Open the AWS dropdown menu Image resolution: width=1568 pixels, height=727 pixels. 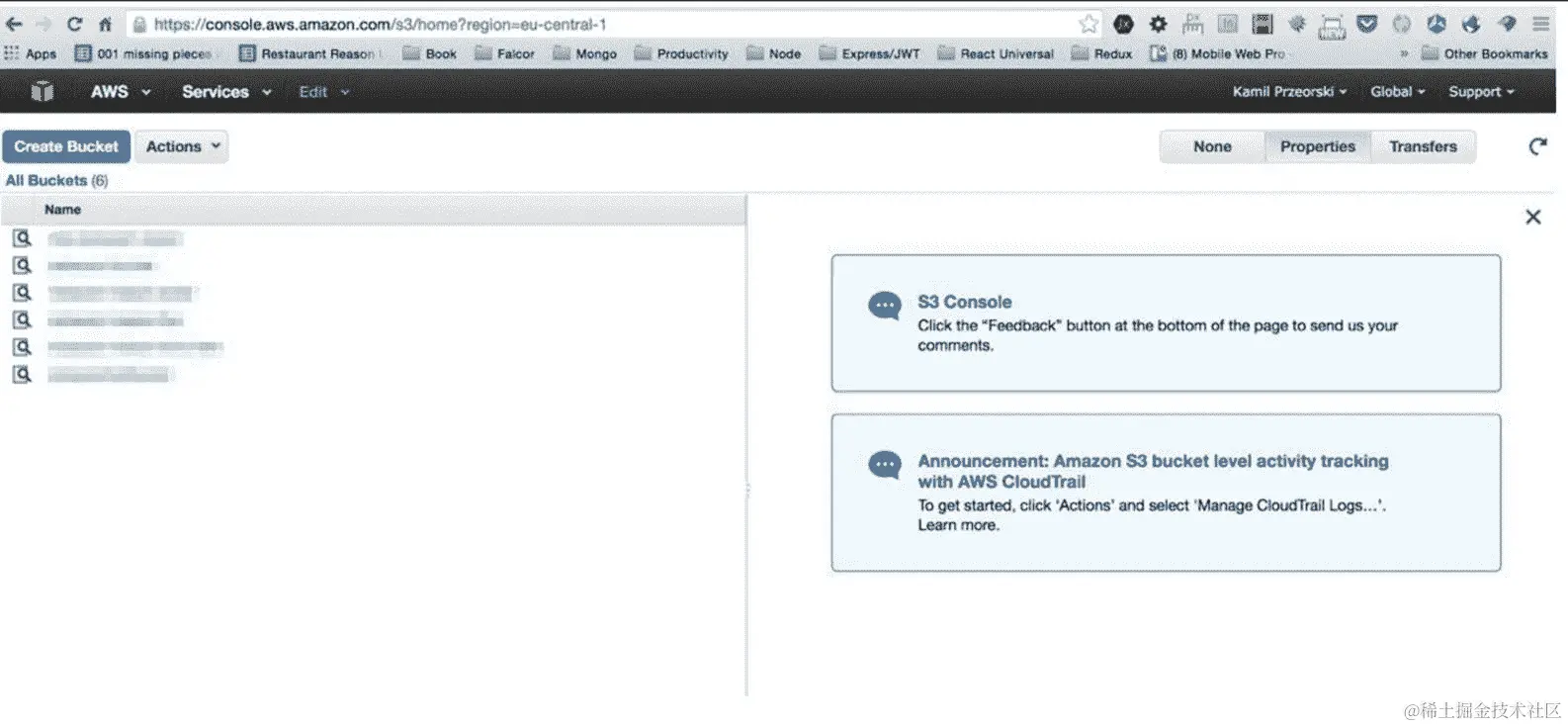click(x=121, y=91)
